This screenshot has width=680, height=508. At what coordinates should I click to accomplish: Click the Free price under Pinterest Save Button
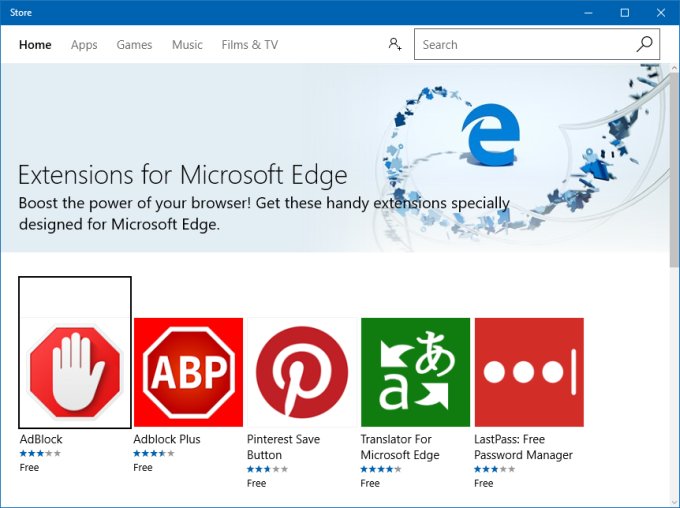(256, 483)
